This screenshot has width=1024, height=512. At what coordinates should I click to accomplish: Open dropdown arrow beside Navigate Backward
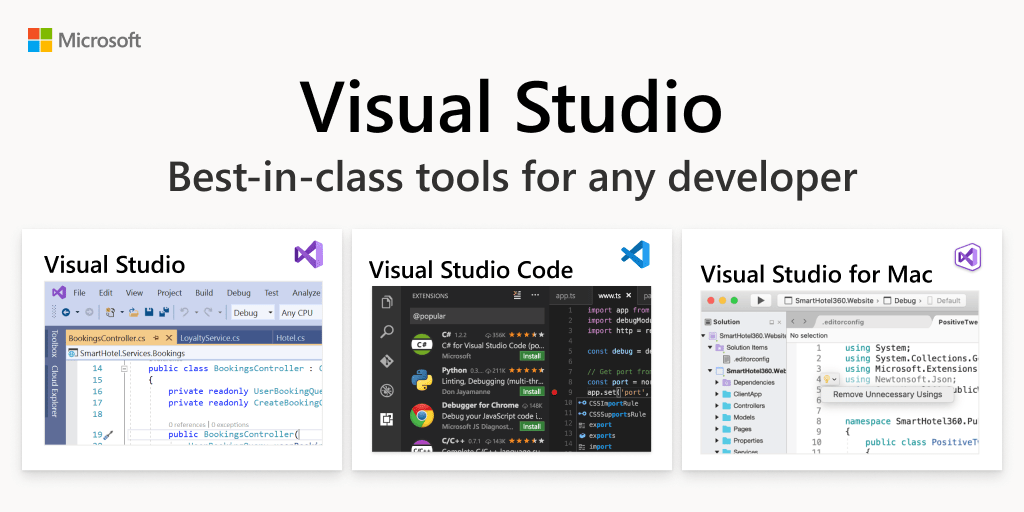[x=77, y=312]
